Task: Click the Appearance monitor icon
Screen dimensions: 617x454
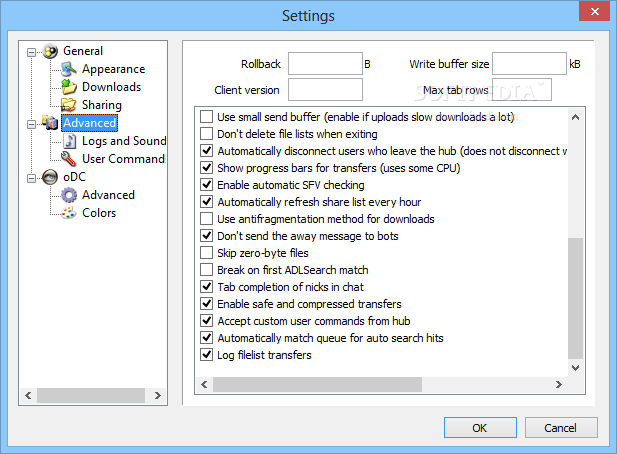Action: pos(69,69)
